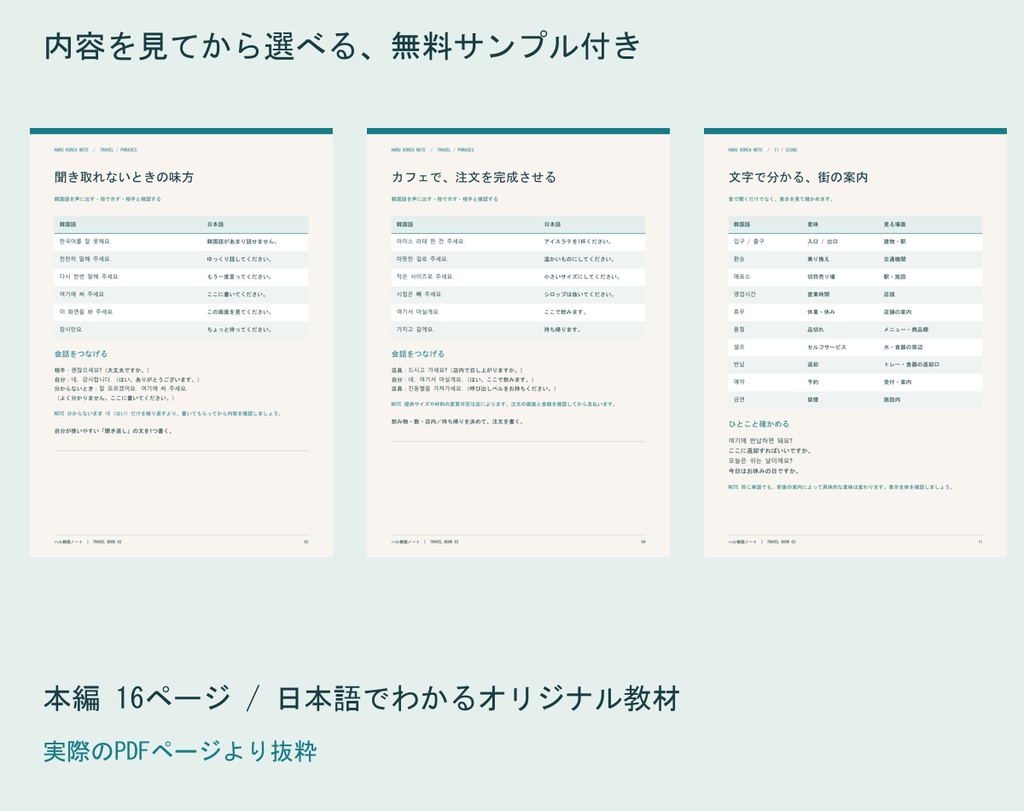Click the text 本編 16ページ / 日本語でわかるオリジナル教材
Image resolution: width=1024 pixels, height=811 pixels.
point(362,698)
